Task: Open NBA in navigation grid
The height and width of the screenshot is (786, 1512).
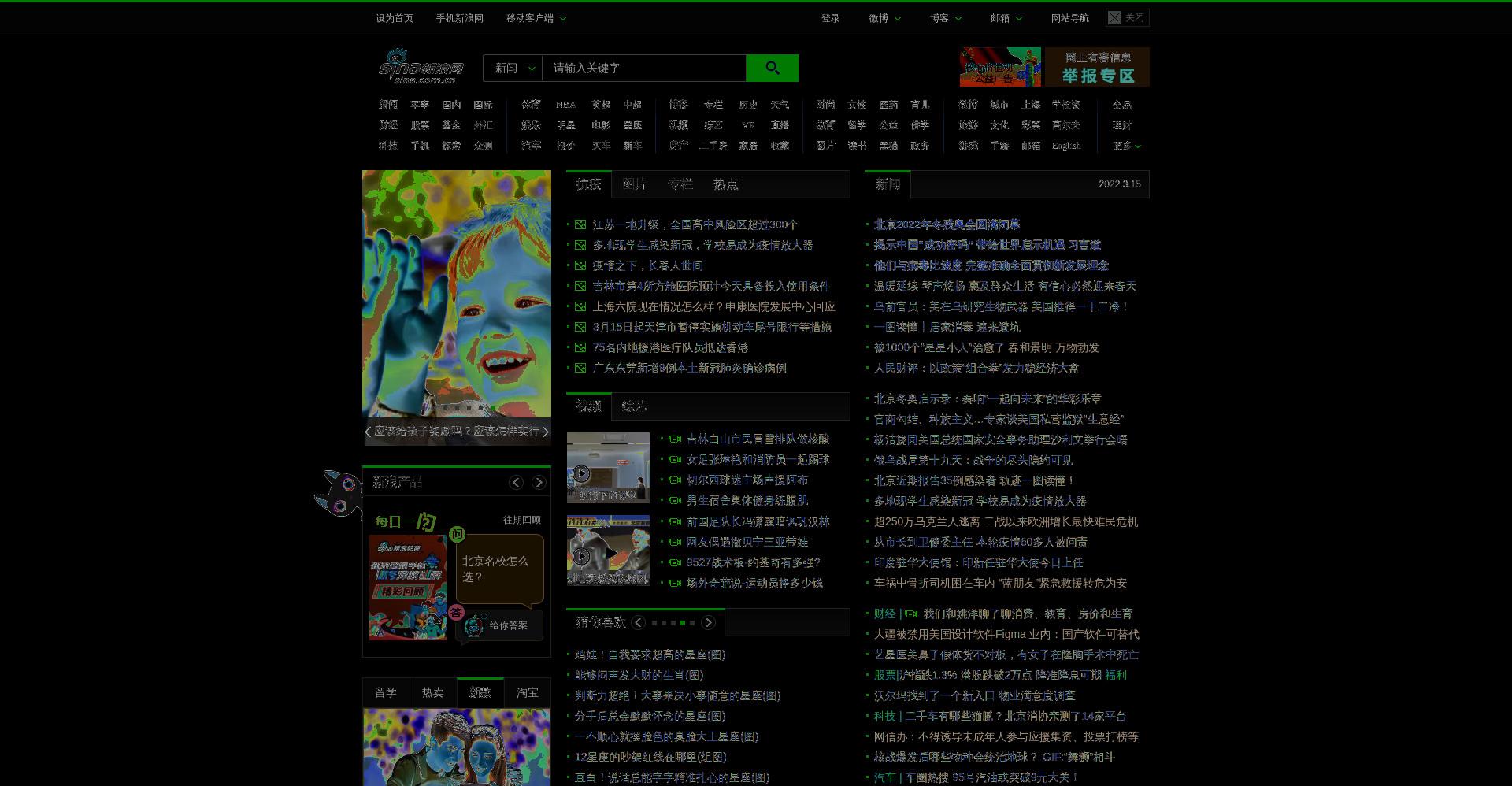Action: 565,105
